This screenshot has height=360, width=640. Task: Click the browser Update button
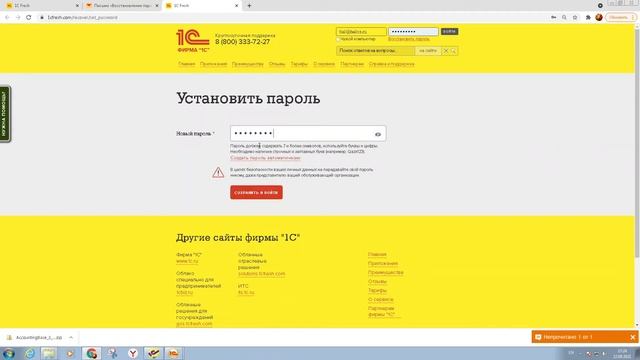(621, 18)
